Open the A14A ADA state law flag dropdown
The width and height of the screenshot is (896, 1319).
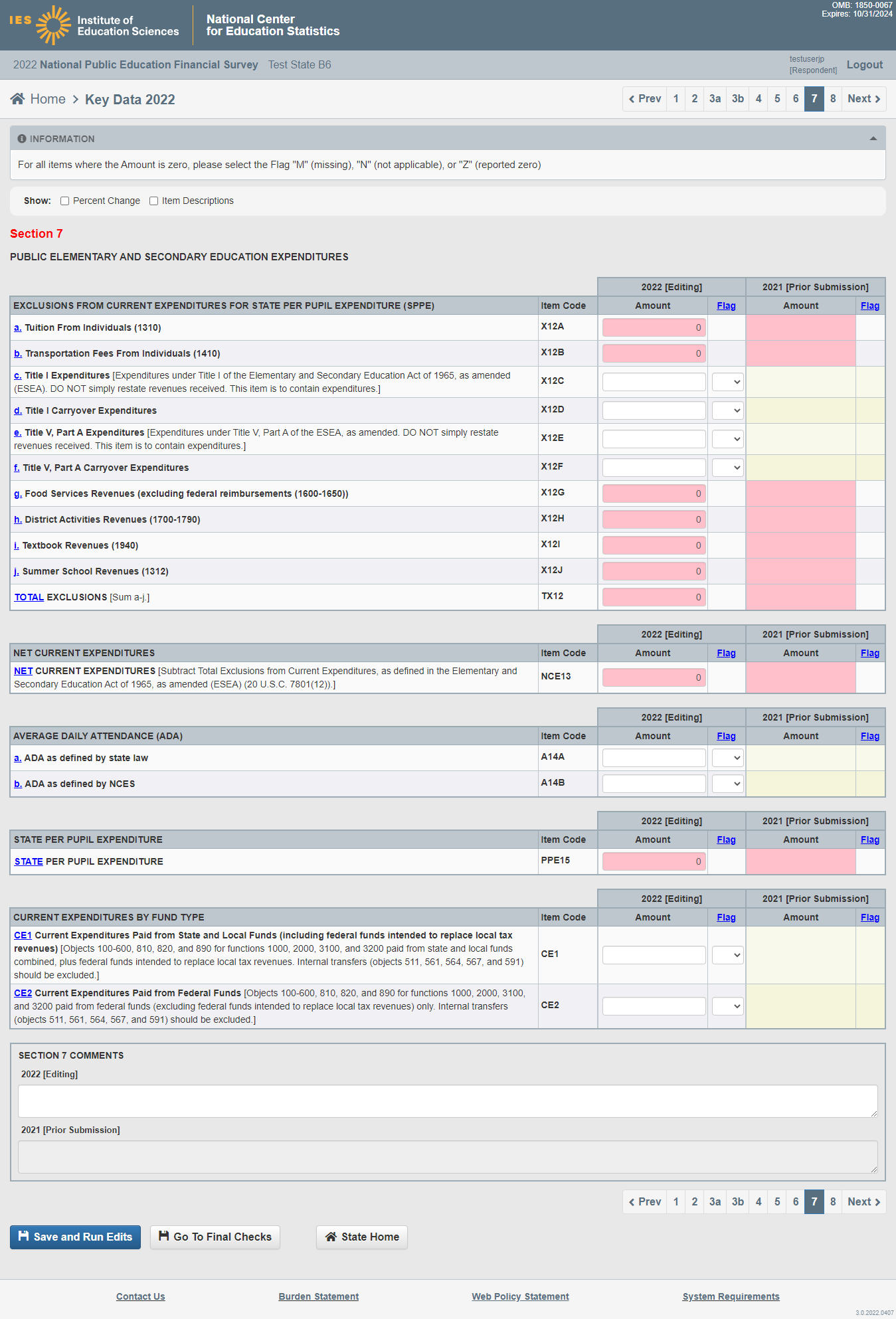(x=727, y=758)
